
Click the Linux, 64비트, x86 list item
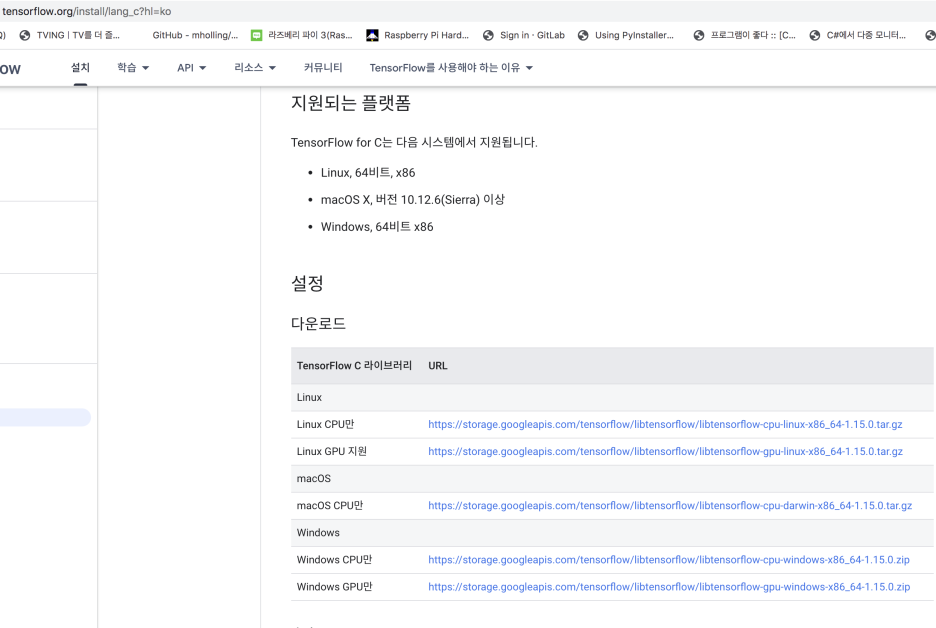click(x=368, y=173)
